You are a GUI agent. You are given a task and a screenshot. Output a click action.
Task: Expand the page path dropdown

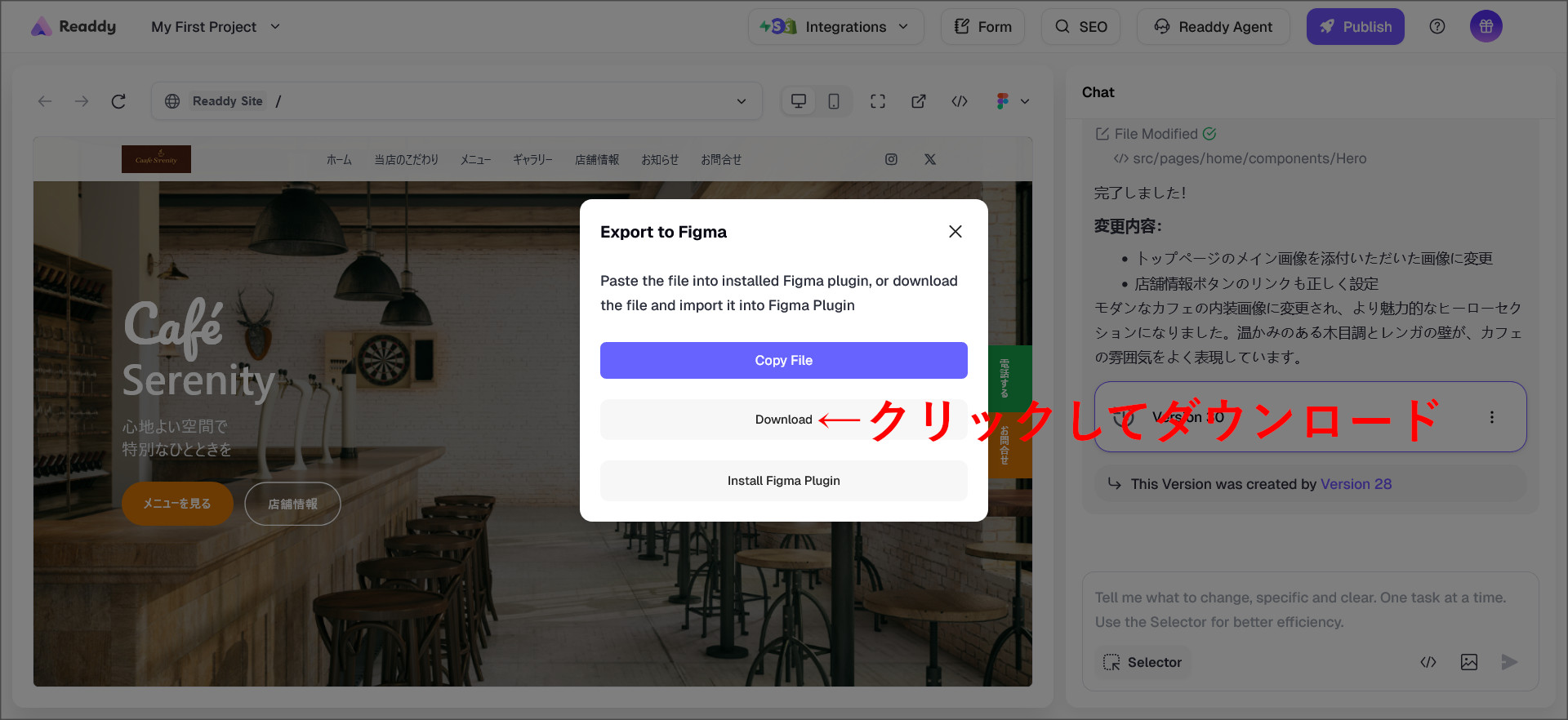(x=741, y=101)
